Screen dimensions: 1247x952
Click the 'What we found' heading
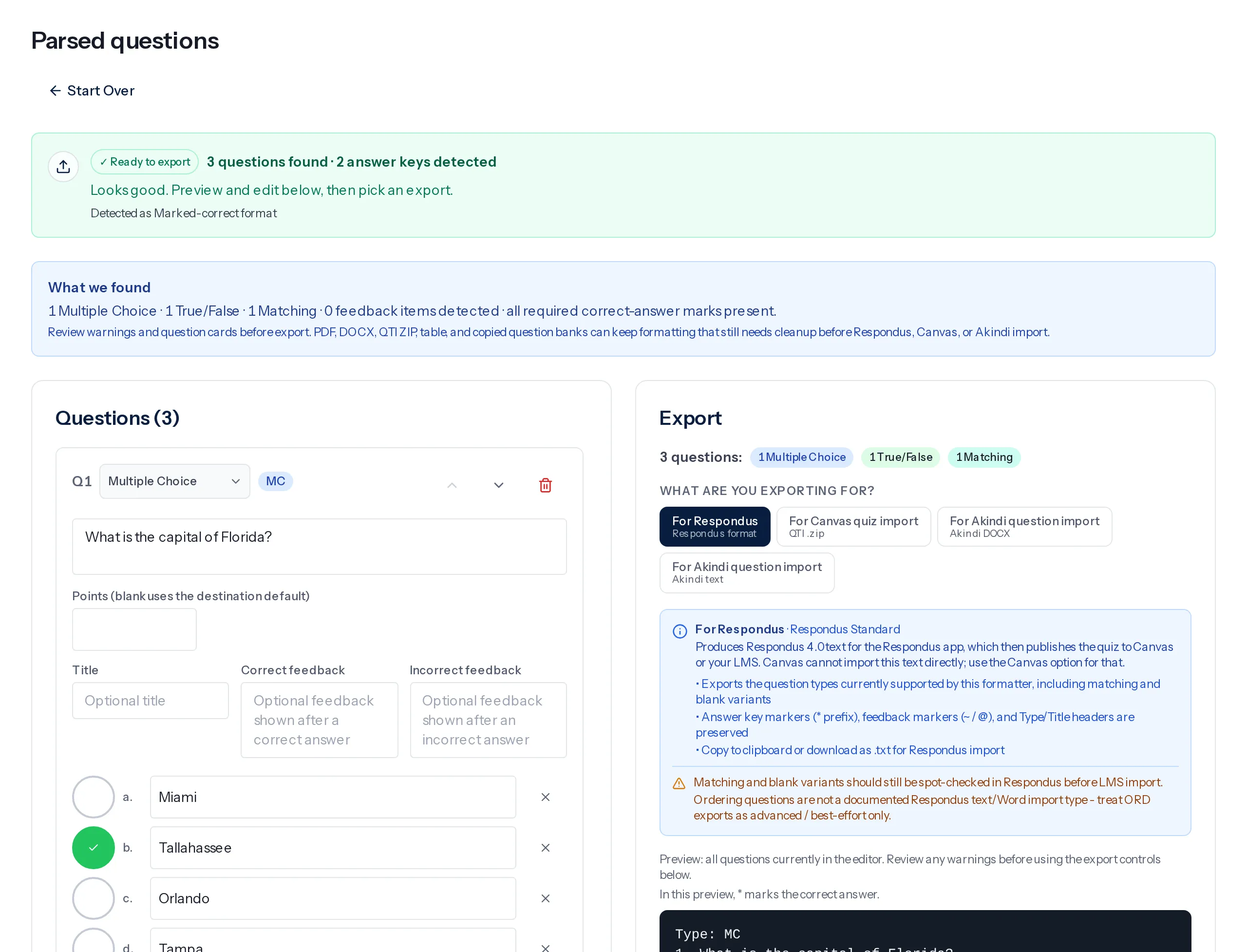[x=99, y=287]
